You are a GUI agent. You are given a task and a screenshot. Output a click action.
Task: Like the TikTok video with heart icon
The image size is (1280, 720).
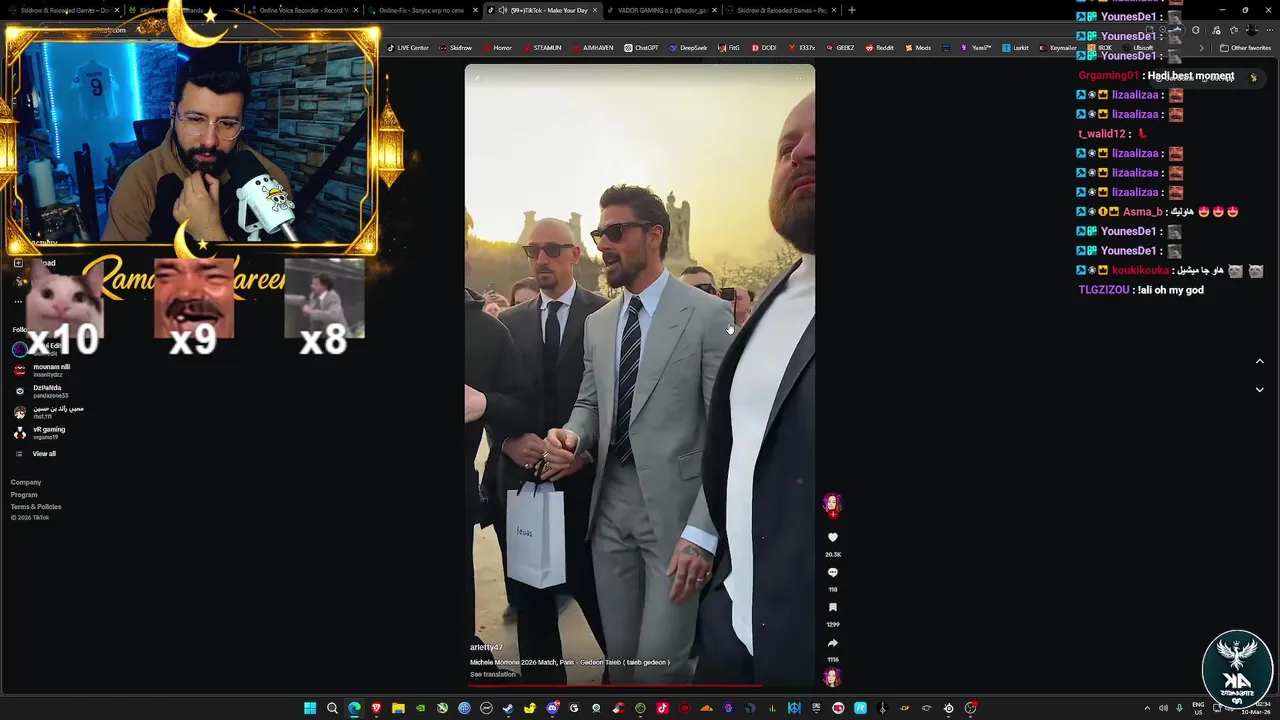coord(832,538)
